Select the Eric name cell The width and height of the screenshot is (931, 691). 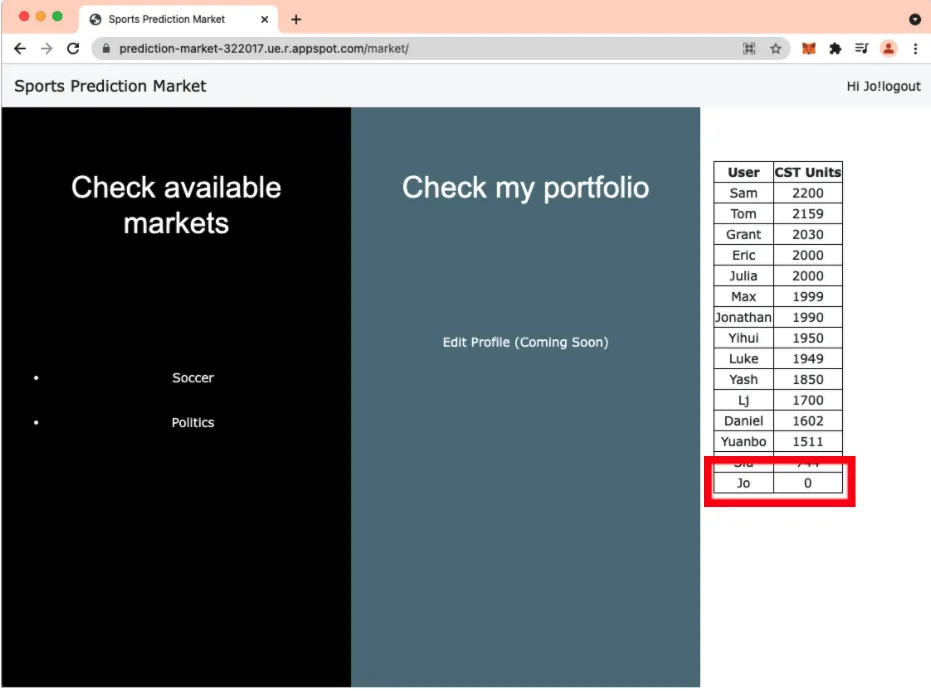743,255
